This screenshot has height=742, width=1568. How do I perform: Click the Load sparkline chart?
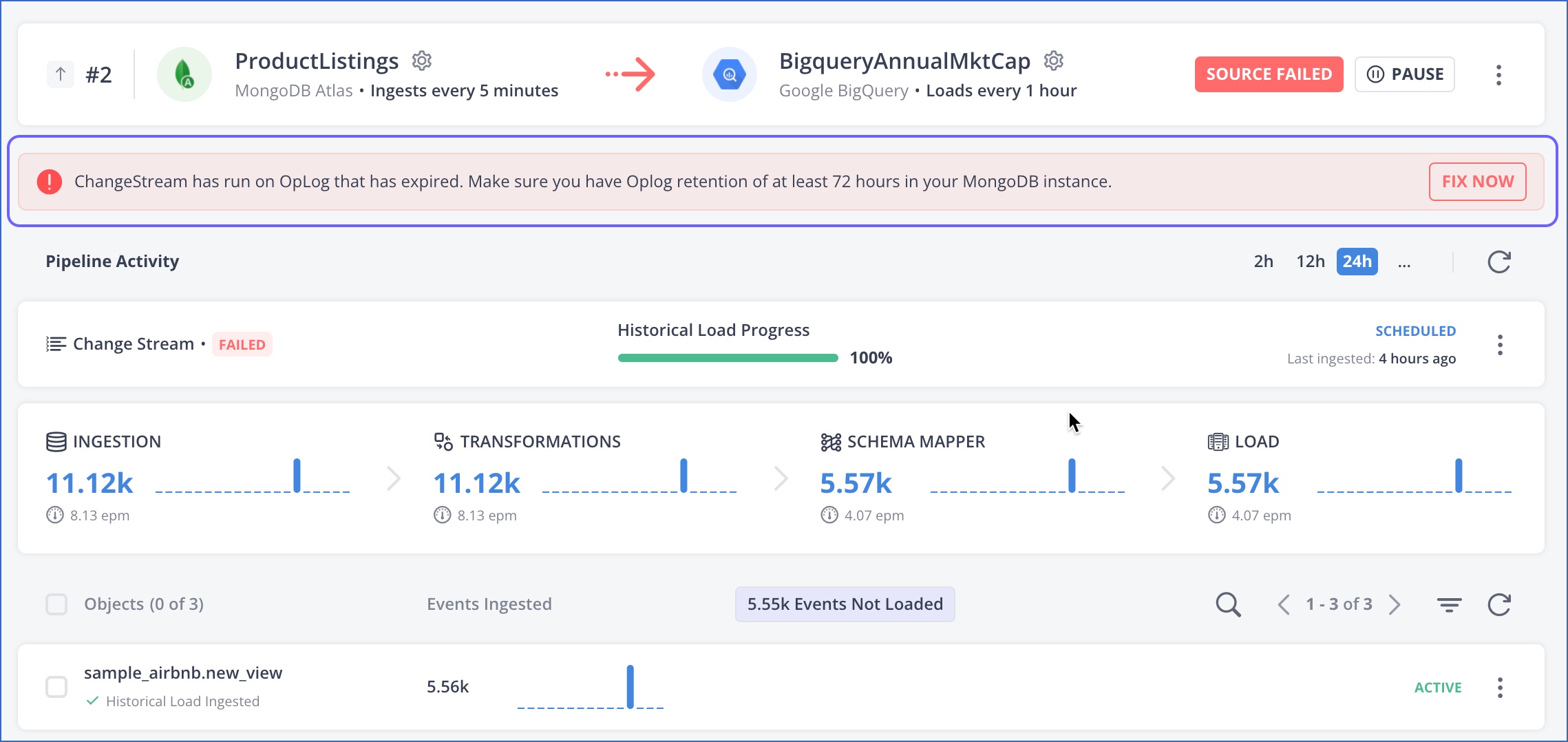(1415, 476)
